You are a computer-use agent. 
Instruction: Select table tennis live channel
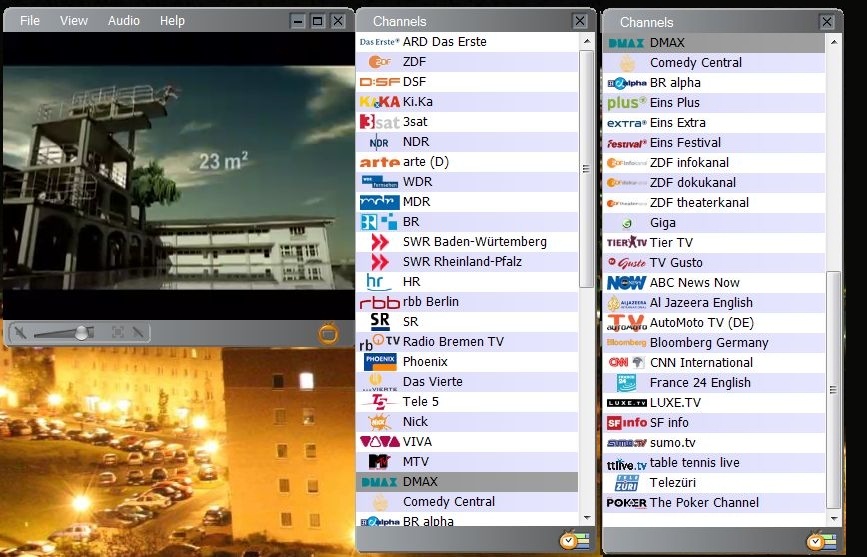714,462
